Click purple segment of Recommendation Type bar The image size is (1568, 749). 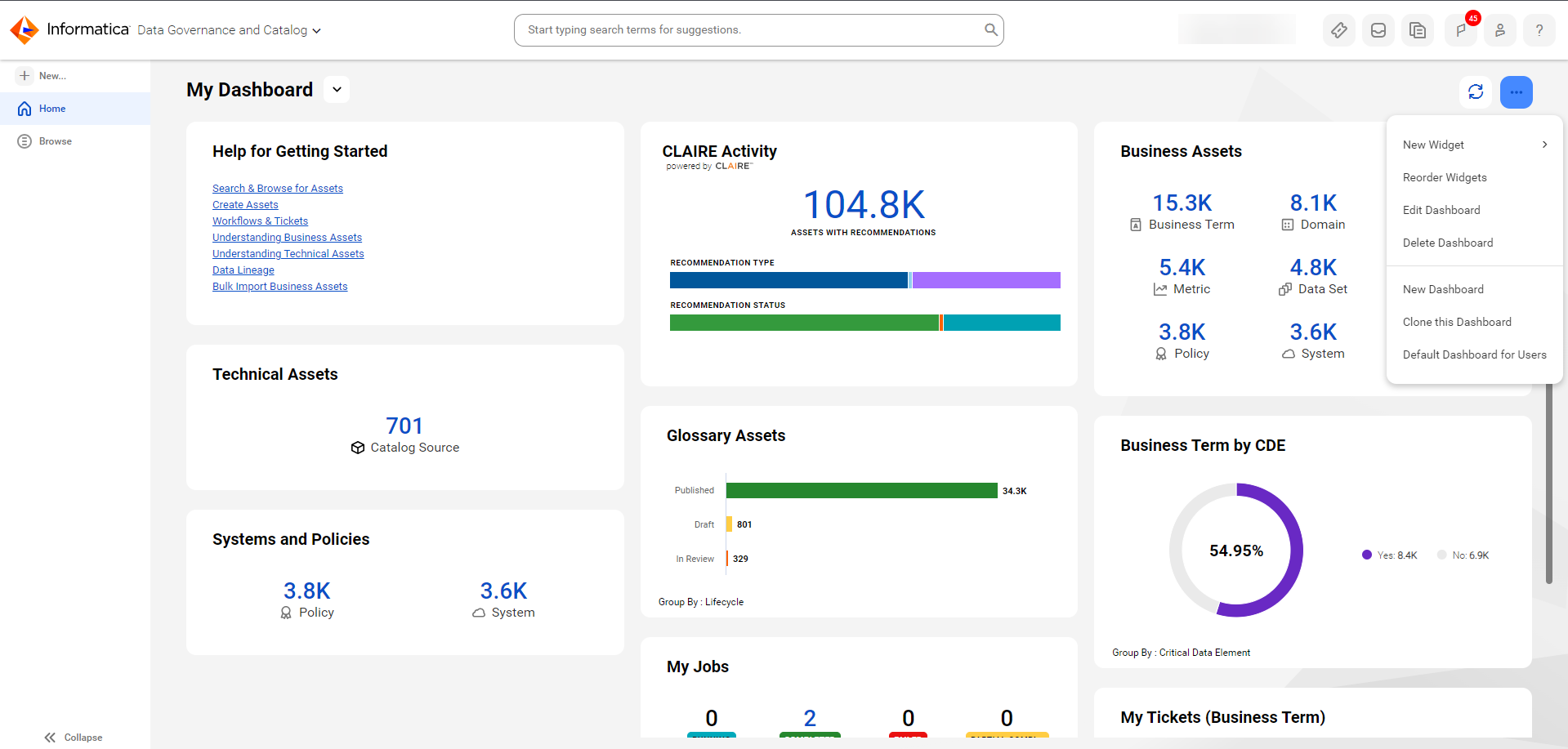coord(986,280)
